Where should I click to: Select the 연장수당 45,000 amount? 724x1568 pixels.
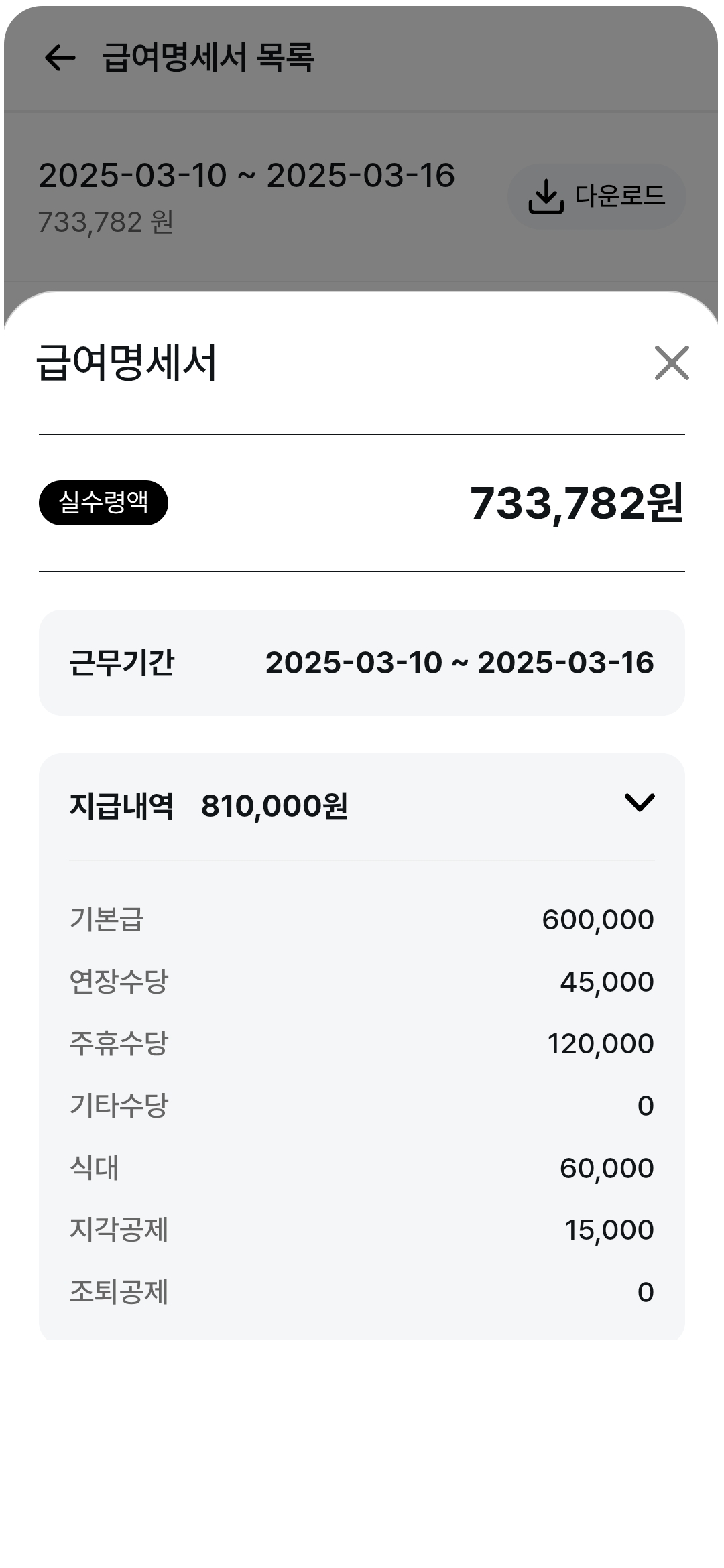pos(607,982)
